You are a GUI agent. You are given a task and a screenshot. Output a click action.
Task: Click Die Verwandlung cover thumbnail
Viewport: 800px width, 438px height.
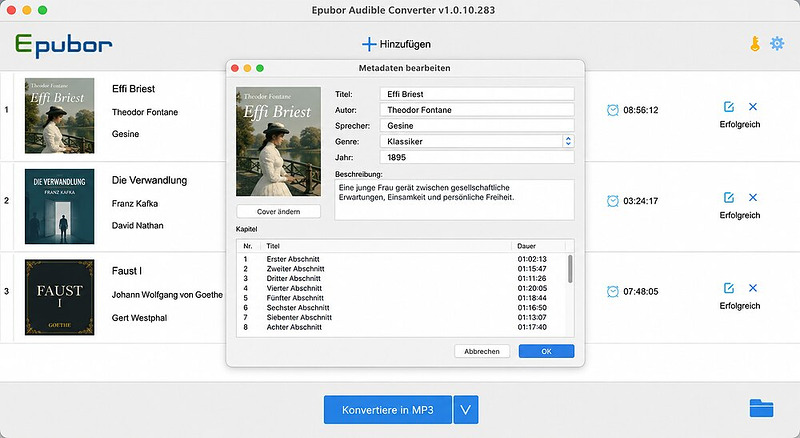(x=60, y=206)
